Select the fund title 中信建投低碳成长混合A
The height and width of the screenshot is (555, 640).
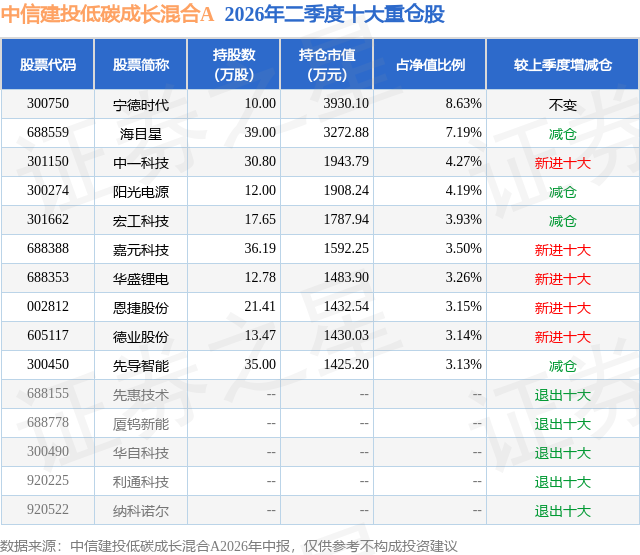[107, 14]
